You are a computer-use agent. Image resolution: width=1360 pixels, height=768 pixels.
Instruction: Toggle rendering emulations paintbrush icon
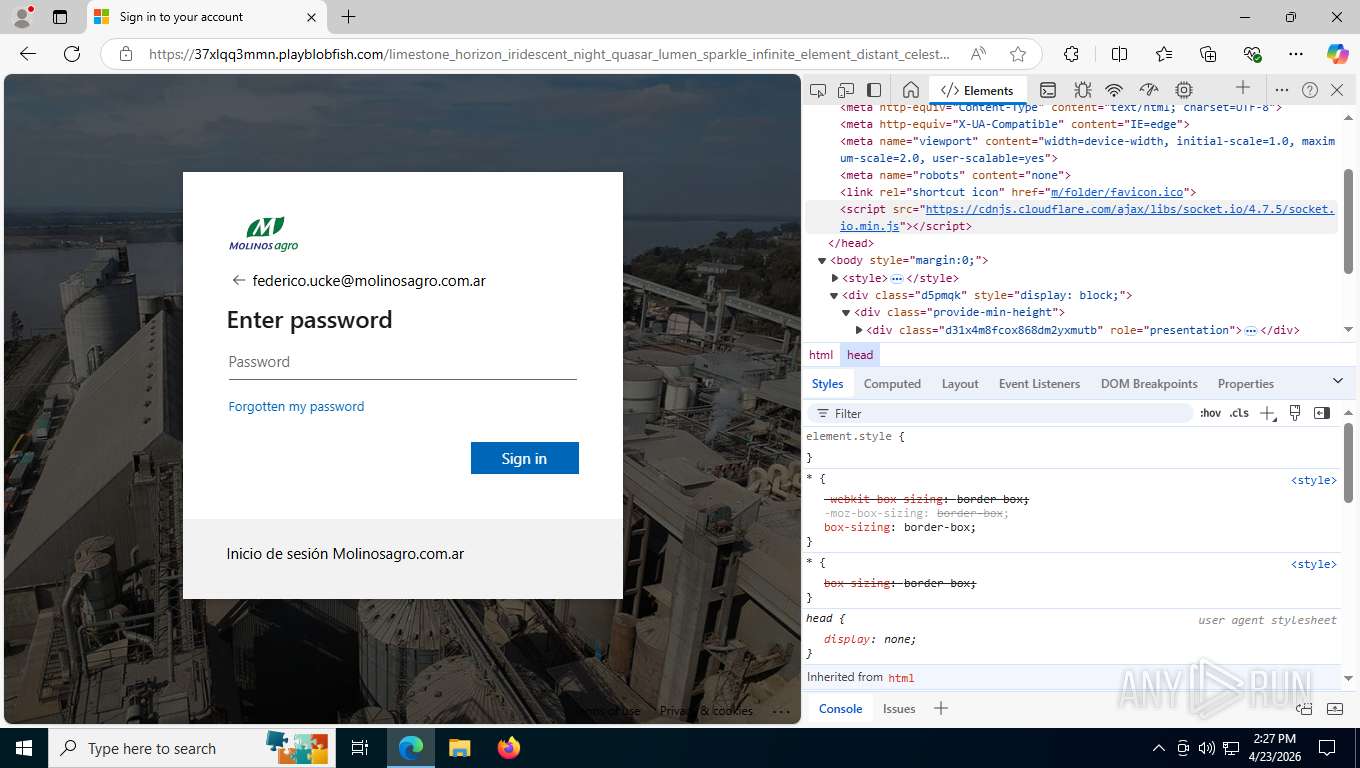tap(1294, 413)
